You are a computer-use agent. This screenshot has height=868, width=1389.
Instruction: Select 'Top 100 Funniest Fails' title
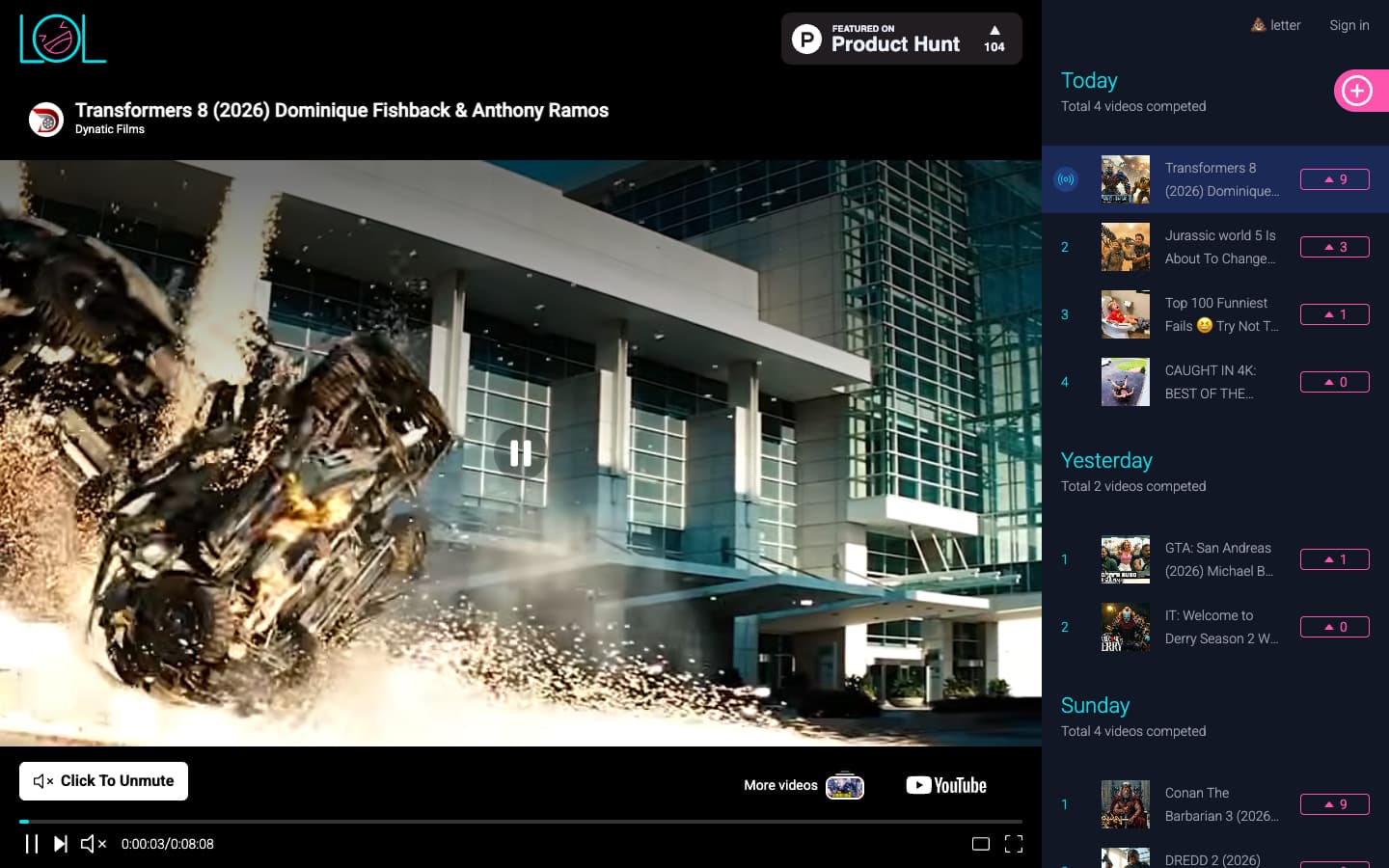(x=1222, y=314)
